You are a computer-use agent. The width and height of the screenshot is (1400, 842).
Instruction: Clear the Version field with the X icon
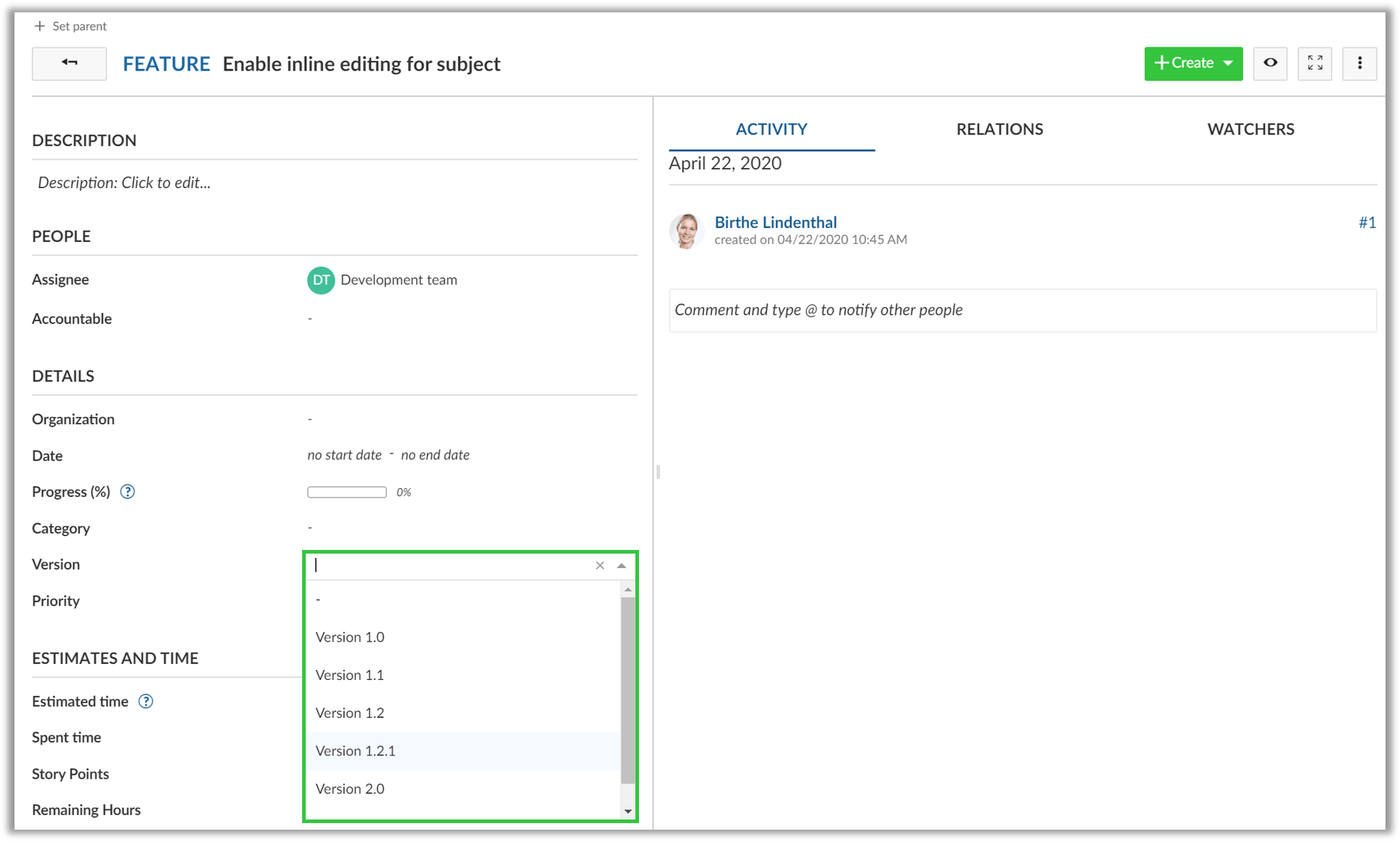(600, 565)
